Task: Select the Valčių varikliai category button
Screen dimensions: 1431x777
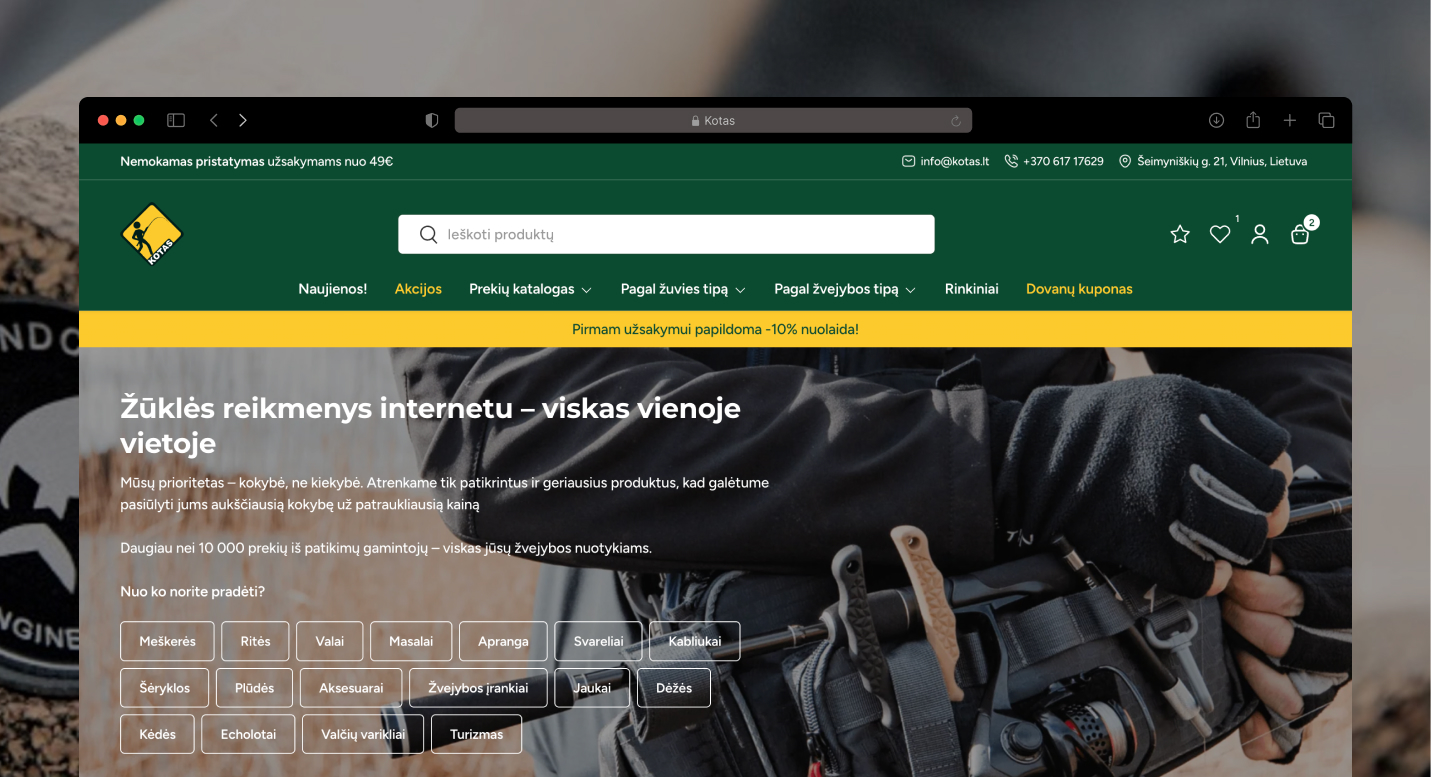Action: (x=363, y=734)
